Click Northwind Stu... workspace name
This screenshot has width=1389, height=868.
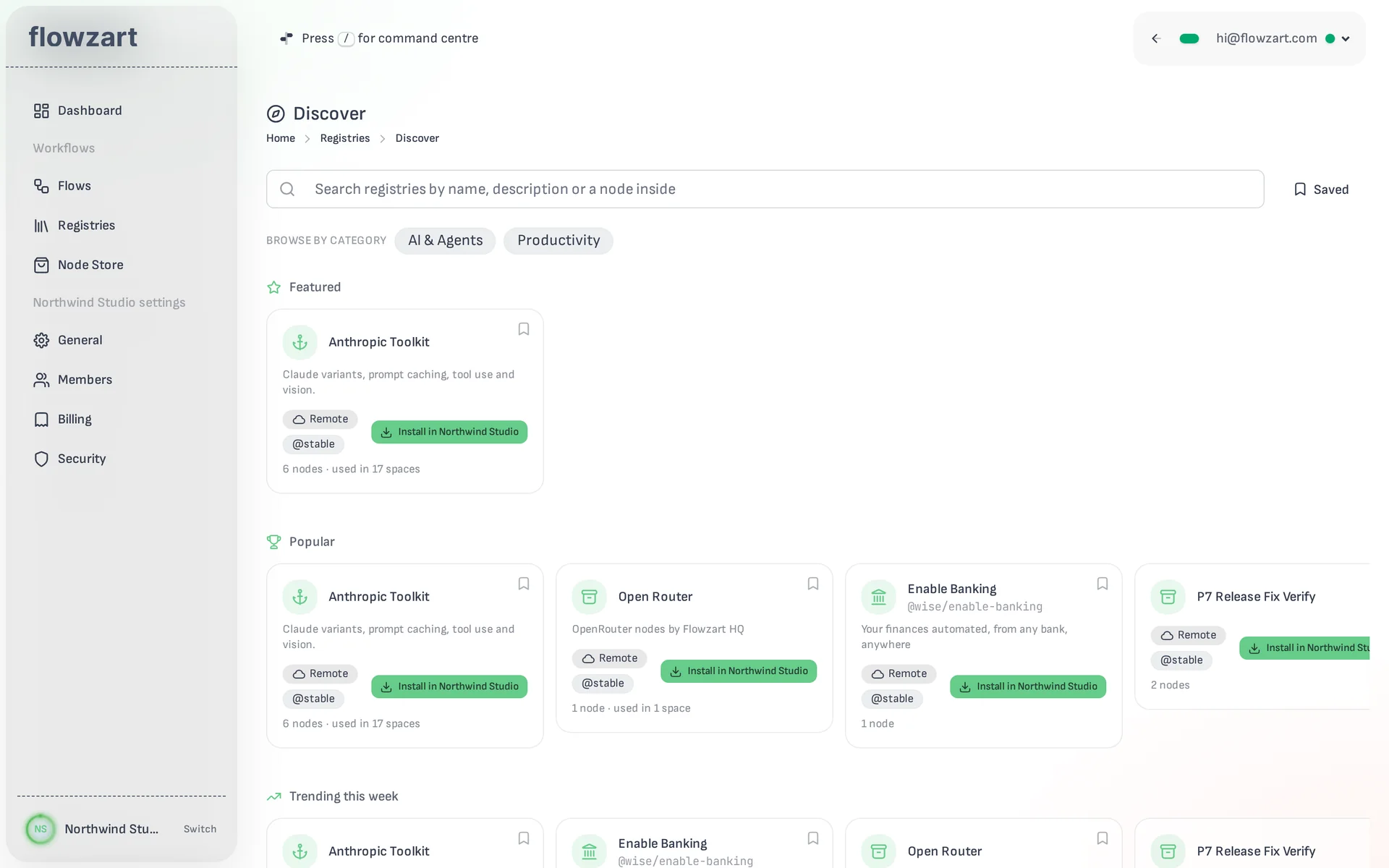[x=111, y=829]
